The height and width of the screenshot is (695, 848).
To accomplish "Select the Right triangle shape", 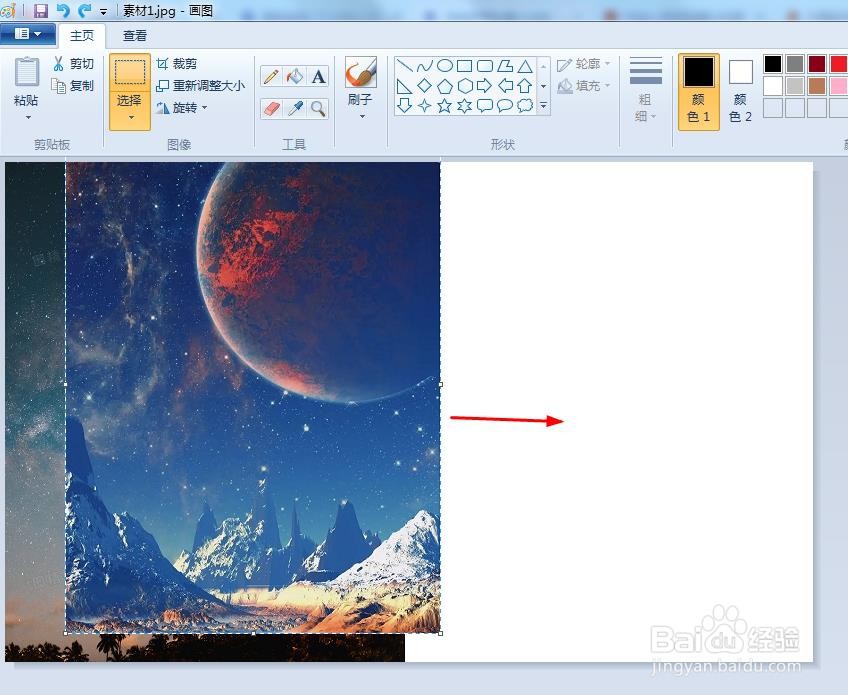I will tap(405, 86).
